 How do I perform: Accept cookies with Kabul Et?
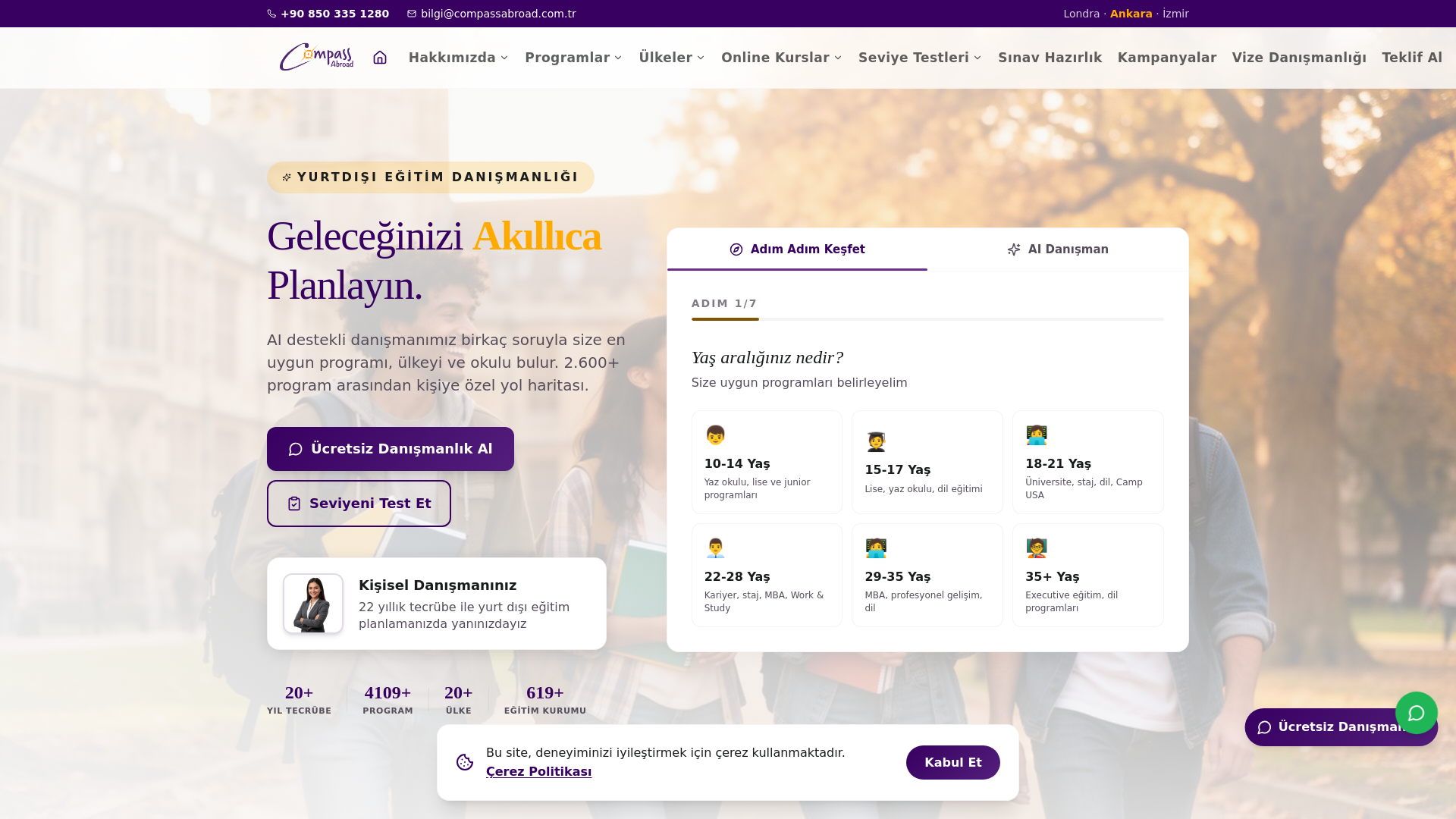pos(952,762)
